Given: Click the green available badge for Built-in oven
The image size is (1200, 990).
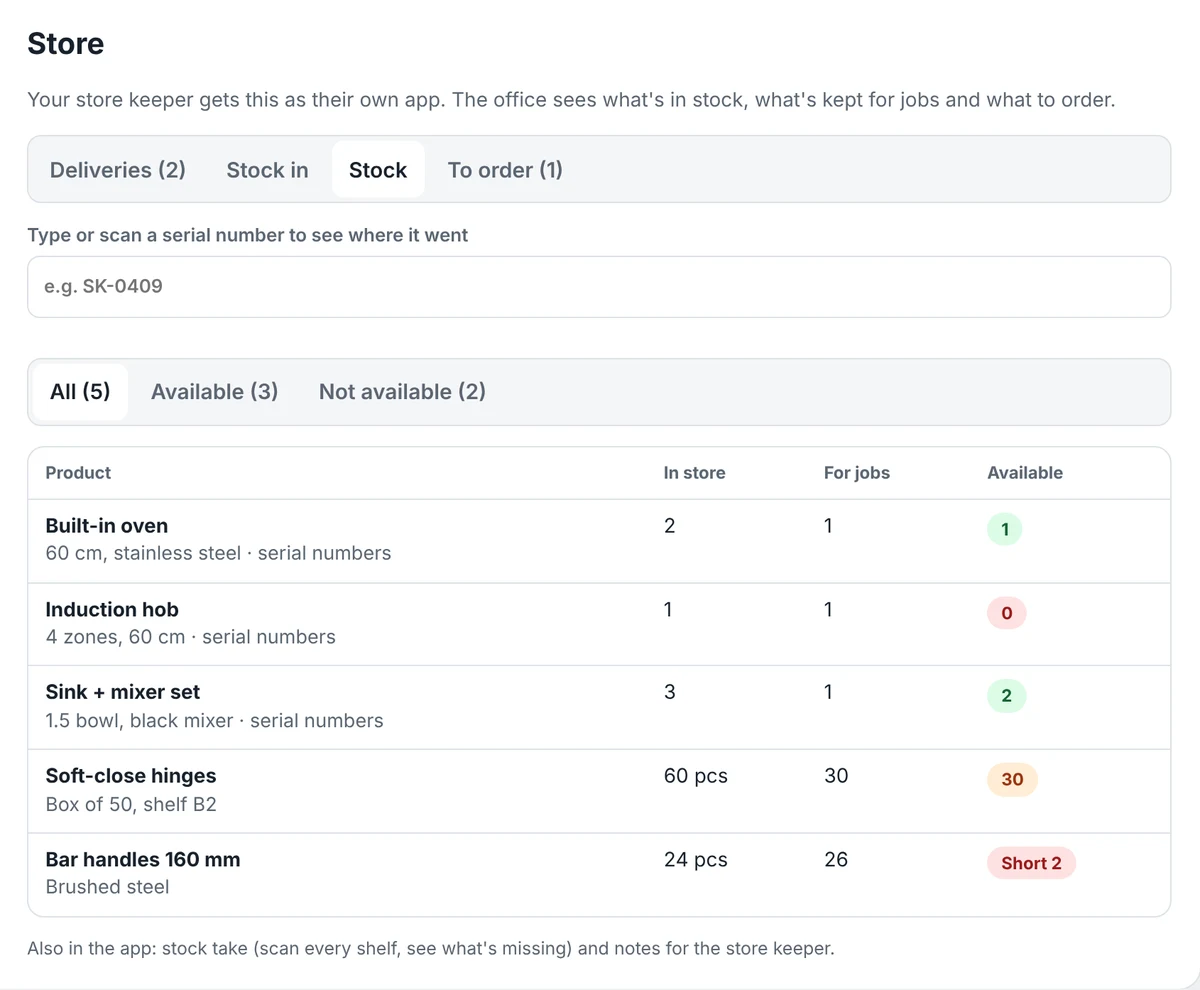Looking at the screenshot, I should (1005, 530).
